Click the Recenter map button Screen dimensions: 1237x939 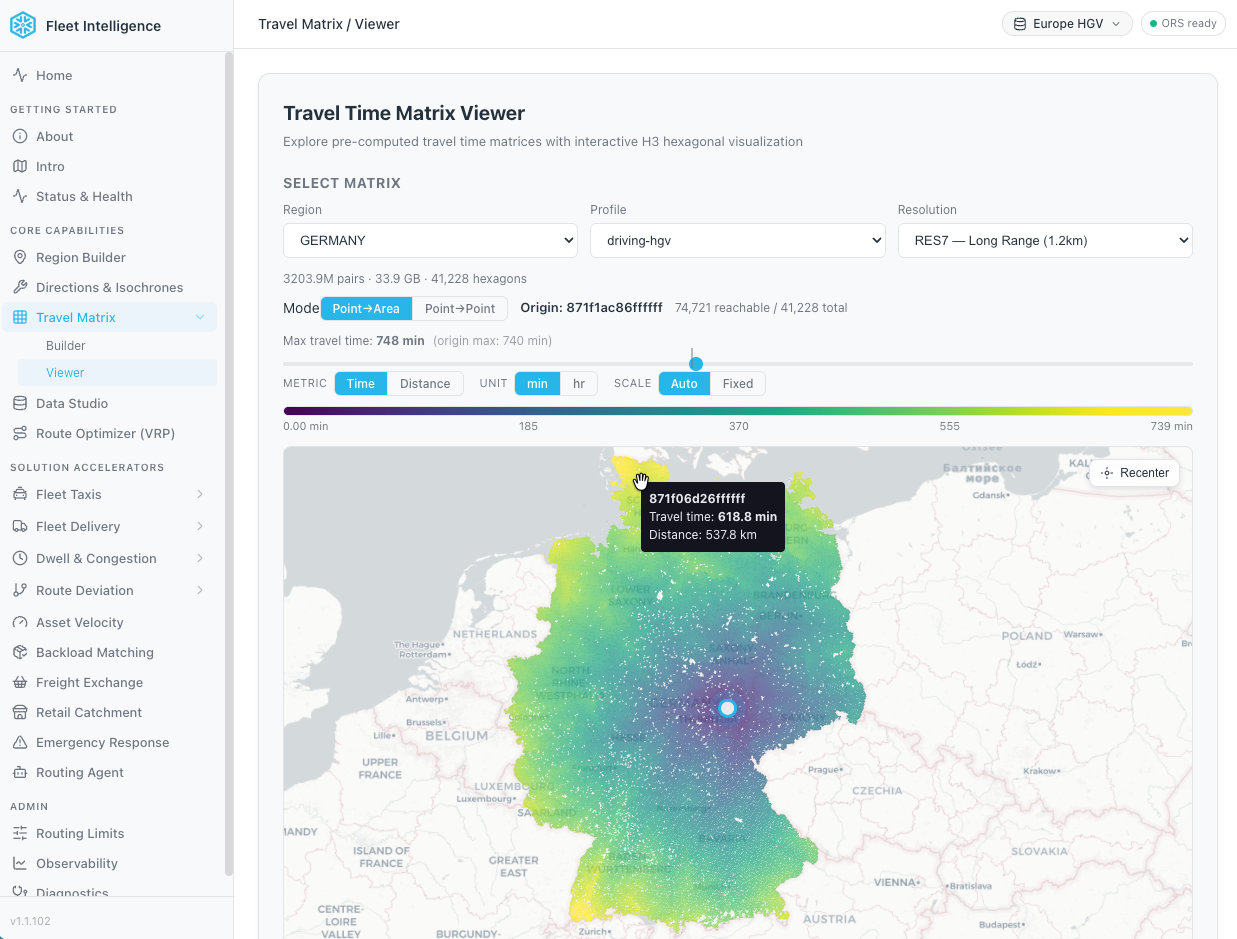(1135, 473)
